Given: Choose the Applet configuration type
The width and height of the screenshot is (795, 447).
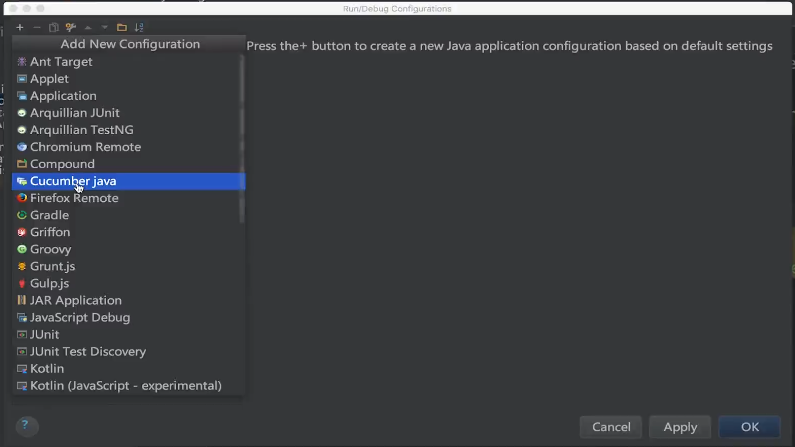Looking at the screenshot, I should point(128,79).
